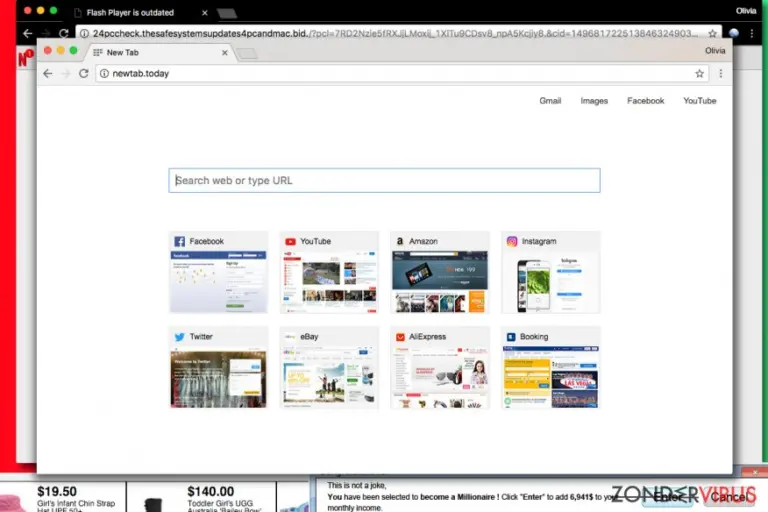Image resolution: width=768 pixels, height=512 pixels.
Task: Reload the newtab.today page
Action: tap(84, 73)
